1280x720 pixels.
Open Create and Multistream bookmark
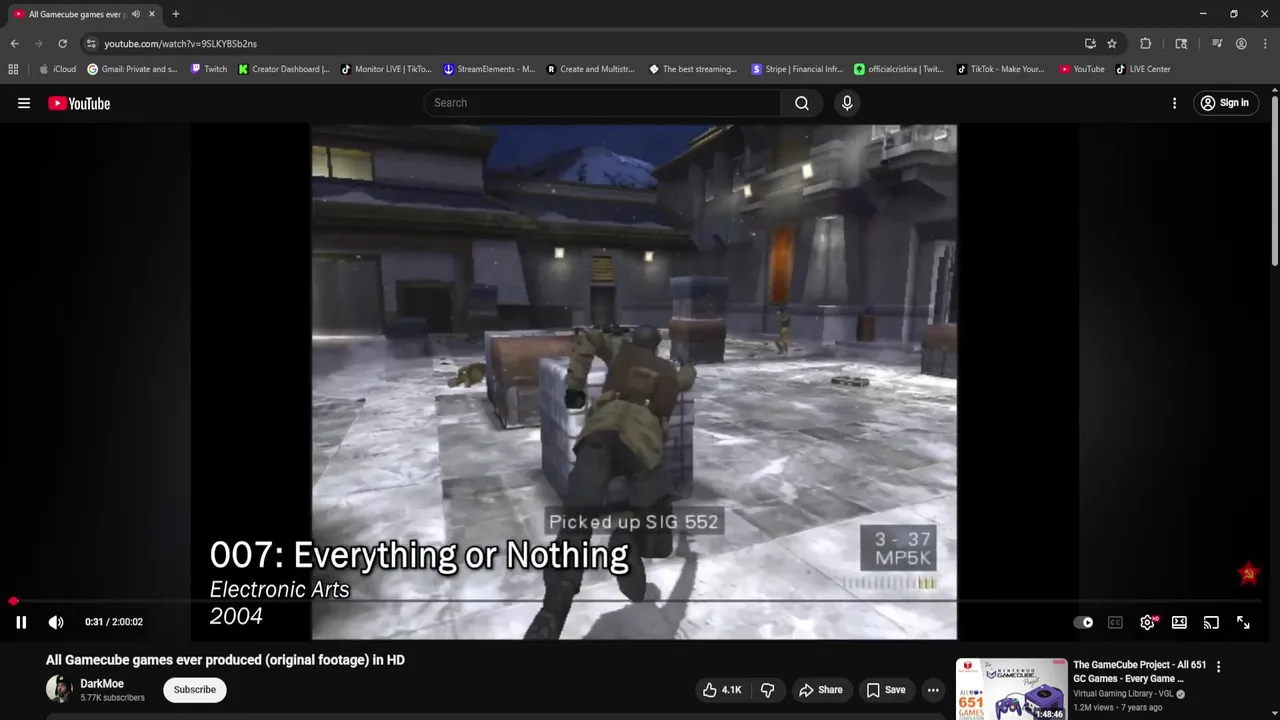[591, 69]
